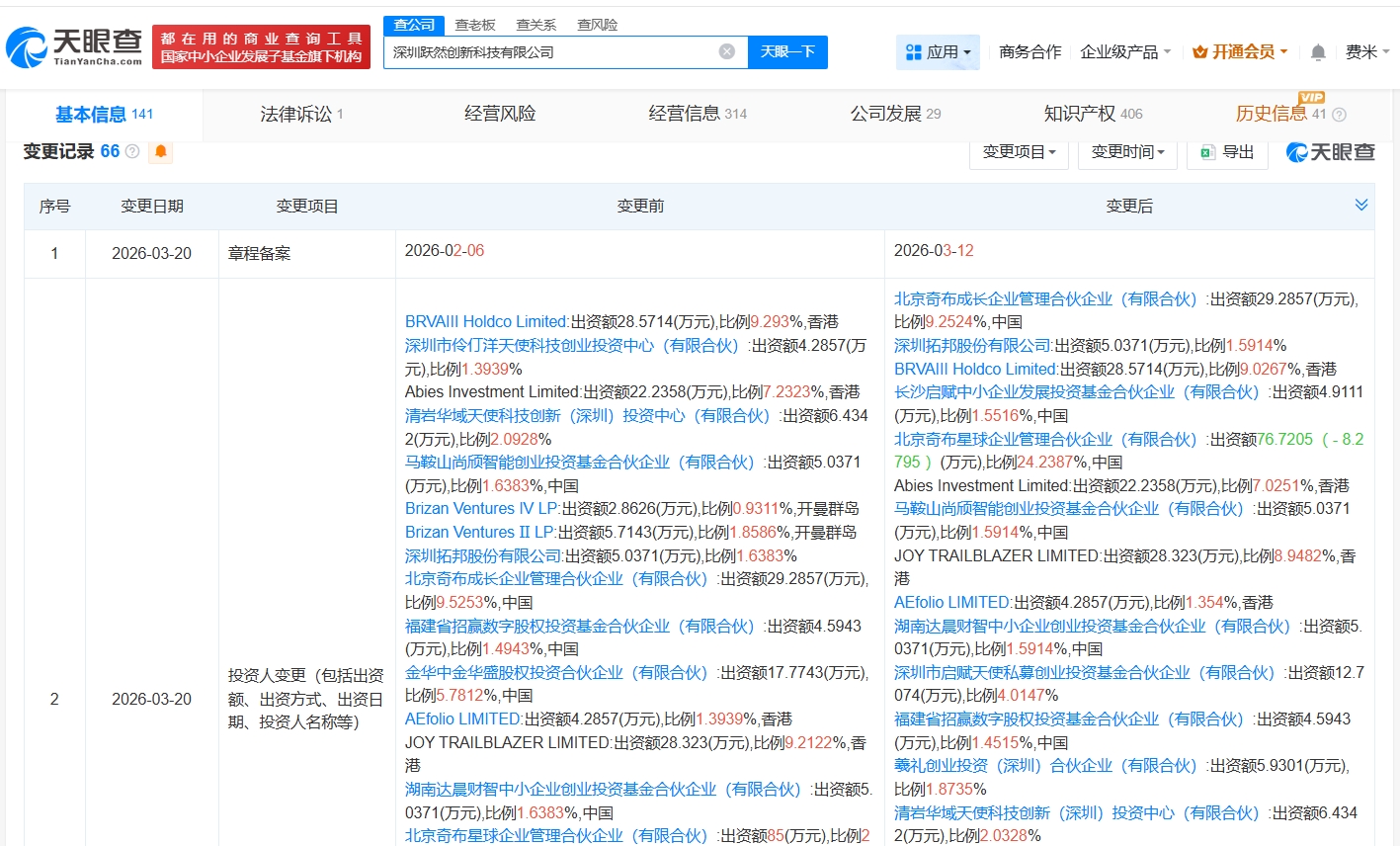
Task: Select the 查风险 search tab
Action: click(597, 25)
